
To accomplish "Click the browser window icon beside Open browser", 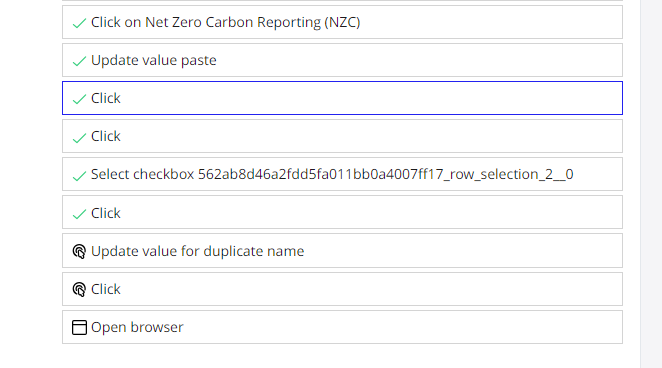I will pos(79,327).
